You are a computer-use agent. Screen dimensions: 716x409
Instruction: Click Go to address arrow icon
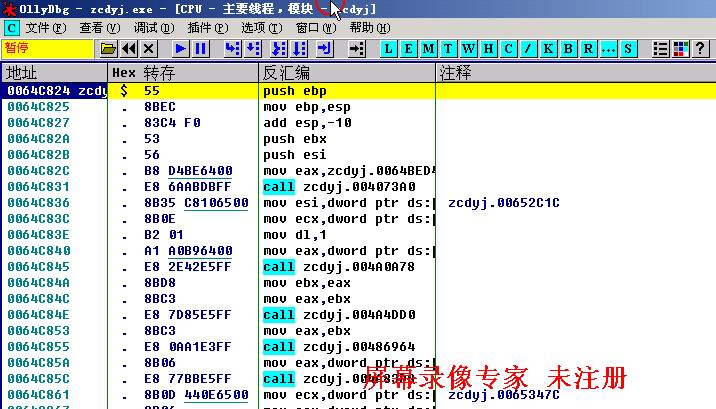coord(356,48)
